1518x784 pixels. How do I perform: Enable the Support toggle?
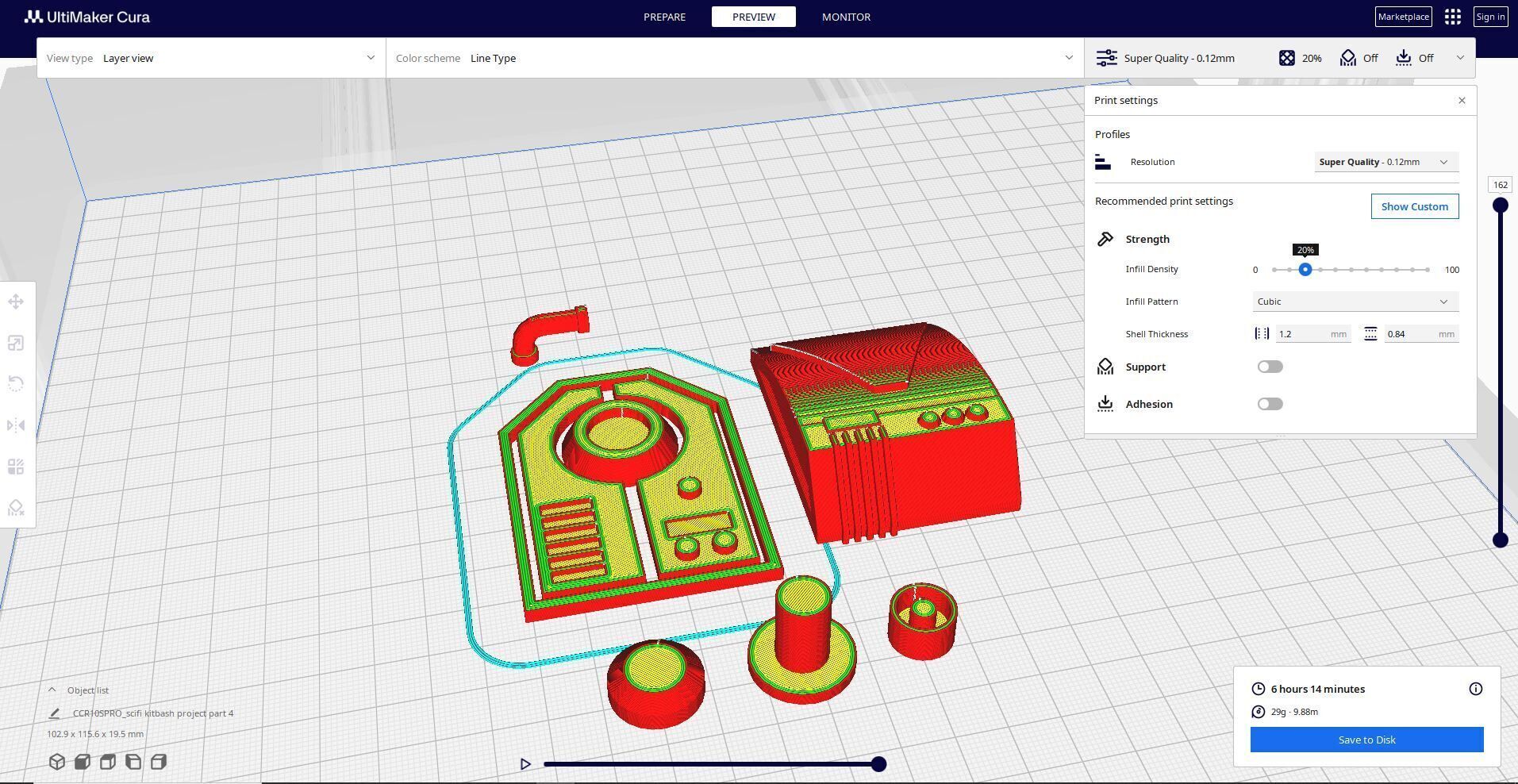(x=1270, y=367)
